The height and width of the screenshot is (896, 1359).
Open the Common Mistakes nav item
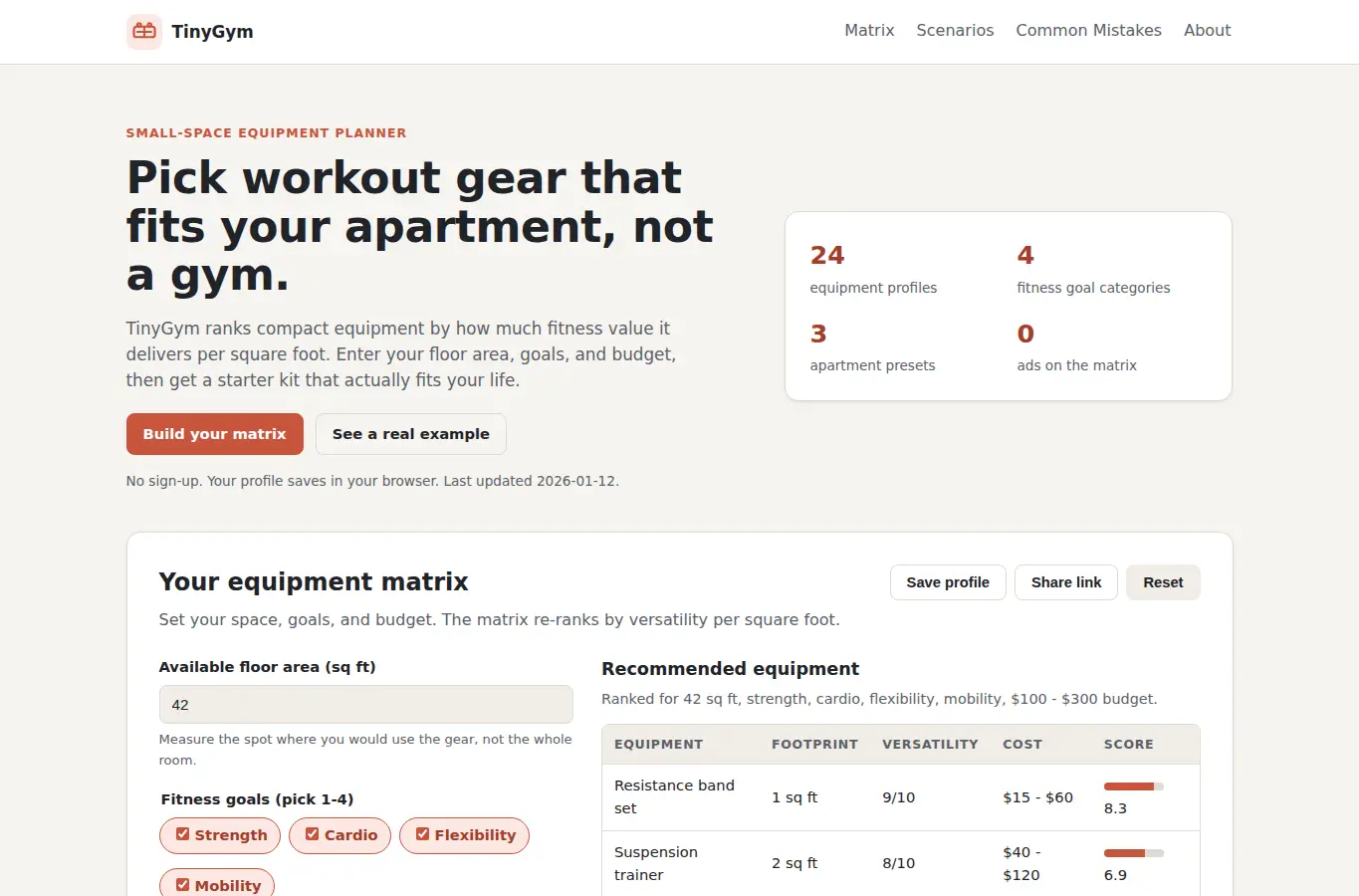click(1088, 31)
